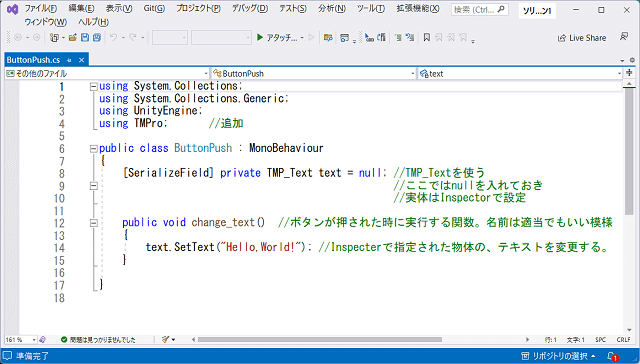Click the CRLF line ending indicator
Viewport: 640px width, 364px height.
coord(623,340)
